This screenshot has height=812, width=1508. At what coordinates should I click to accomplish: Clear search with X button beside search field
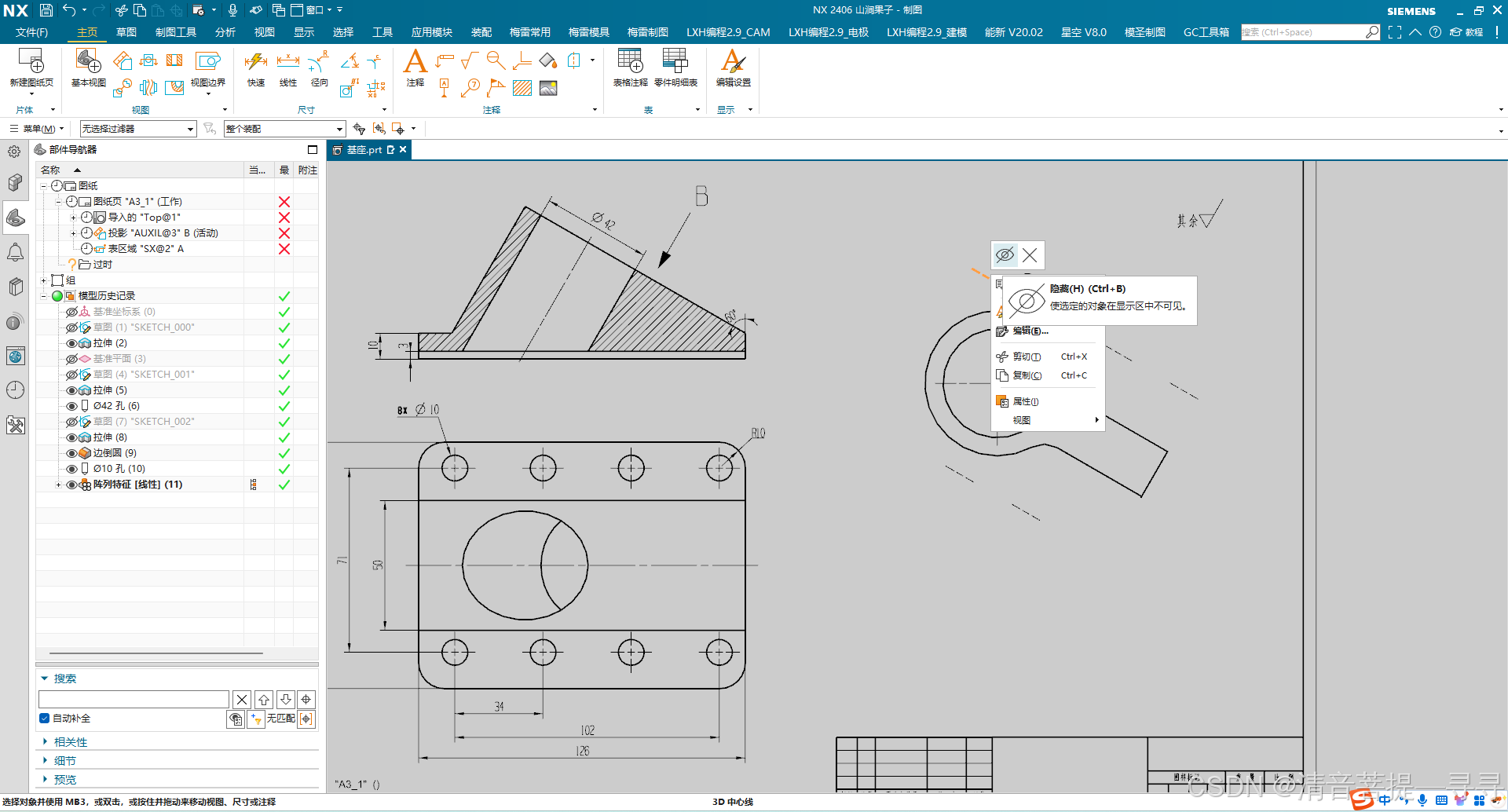[242, 699]
